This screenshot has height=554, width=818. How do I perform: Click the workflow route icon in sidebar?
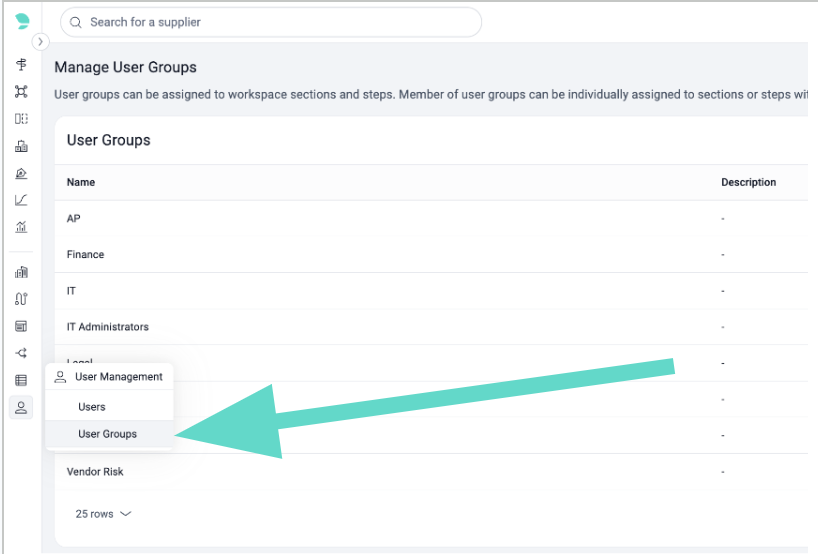point(21,299)
